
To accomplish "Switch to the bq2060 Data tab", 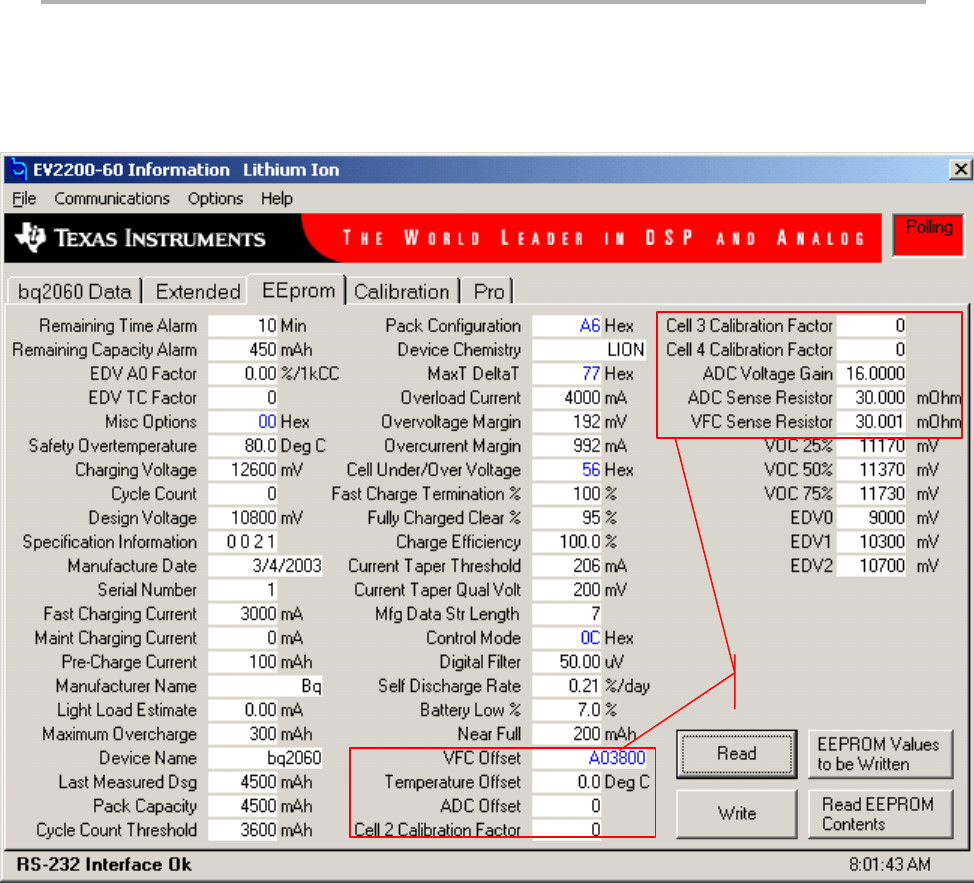I will pos(74,292).
